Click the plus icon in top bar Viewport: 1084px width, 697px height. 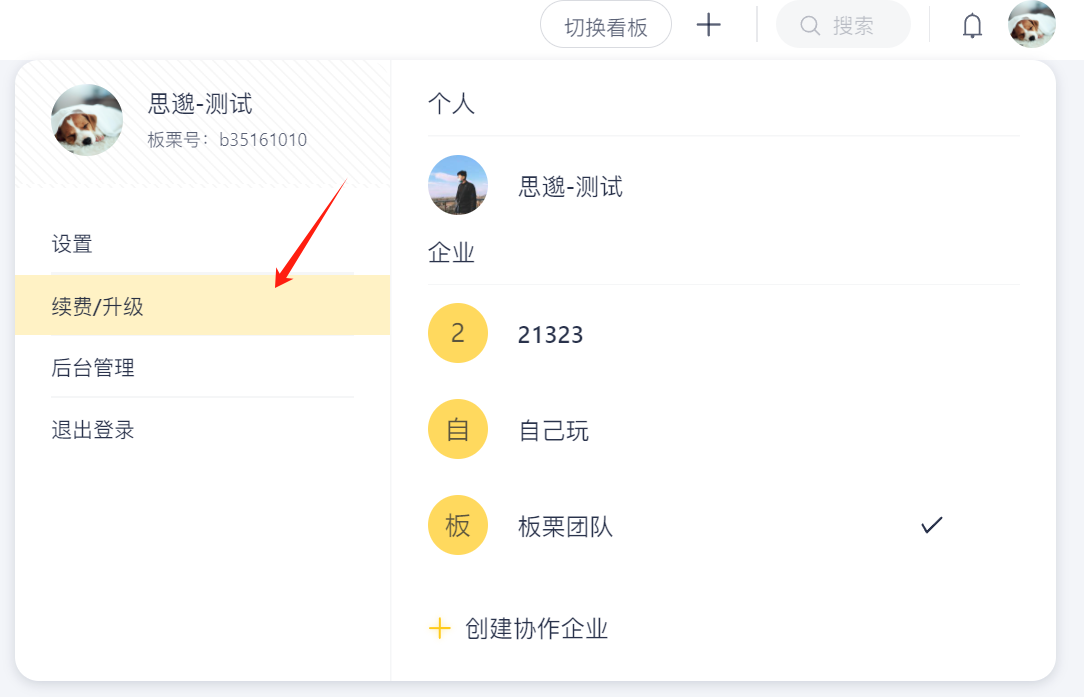pos(708,26)
